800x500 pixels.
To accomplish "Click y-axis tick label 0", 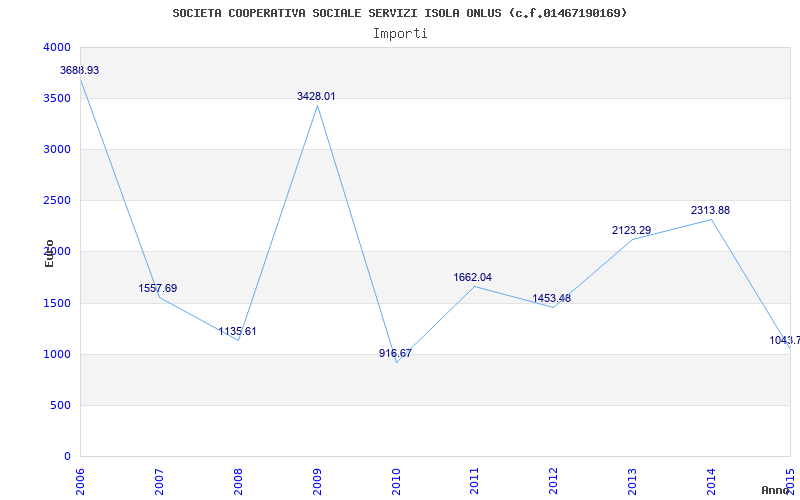I will pyautogui.click(x=67, y=456).
